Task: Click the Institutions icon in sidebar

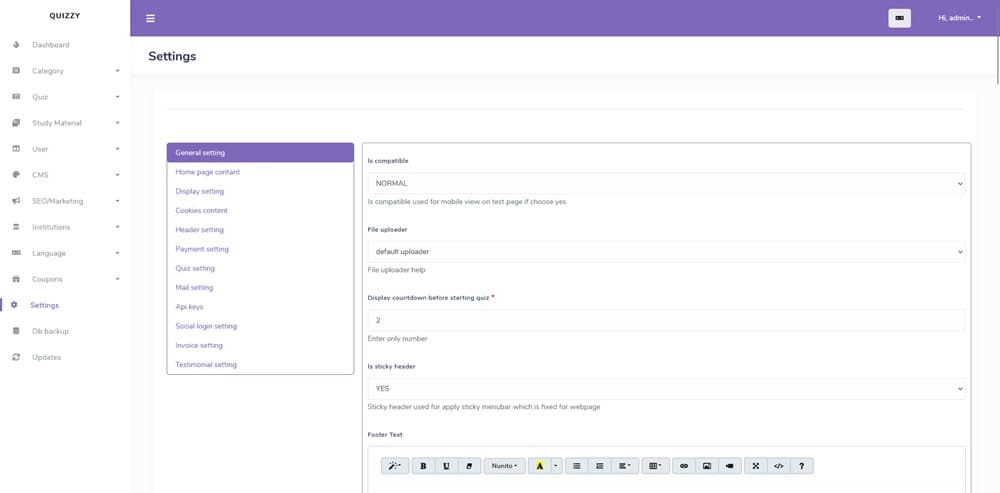Action: tap(16, 227)
